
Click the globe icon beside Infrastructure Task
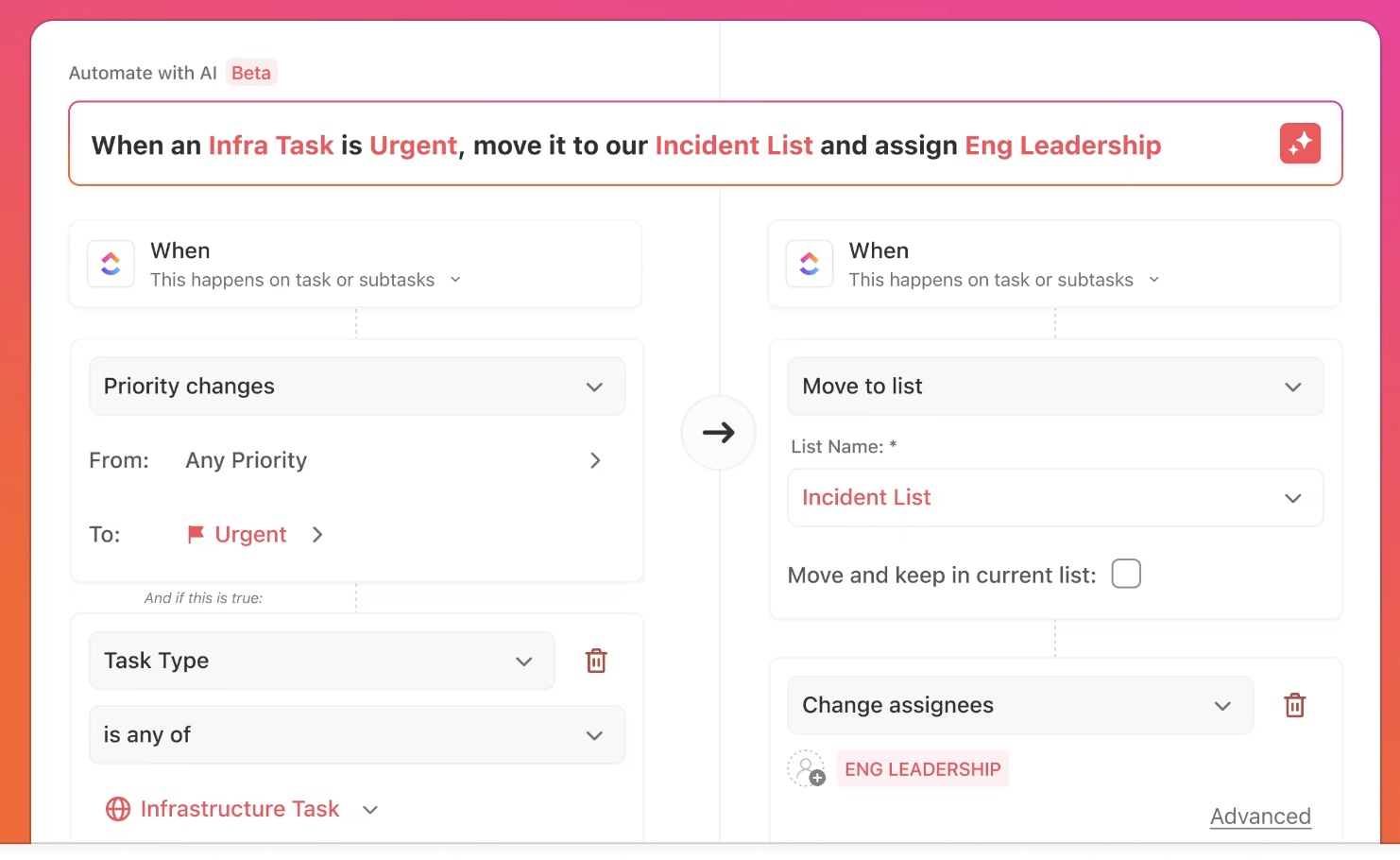(x=117, y=809)
